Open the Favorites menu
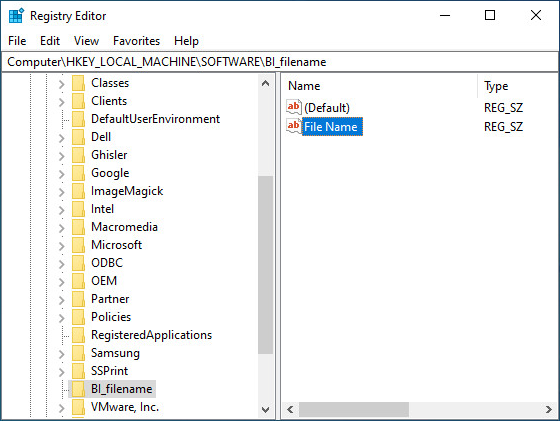 136,41
